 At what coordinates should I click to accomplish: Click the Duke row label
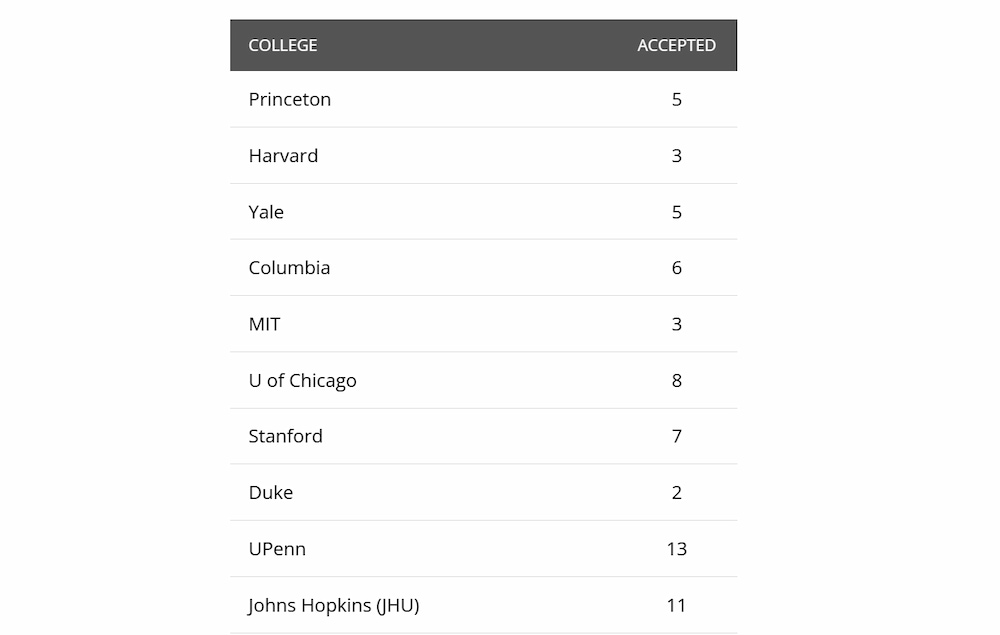pos(271,492)
